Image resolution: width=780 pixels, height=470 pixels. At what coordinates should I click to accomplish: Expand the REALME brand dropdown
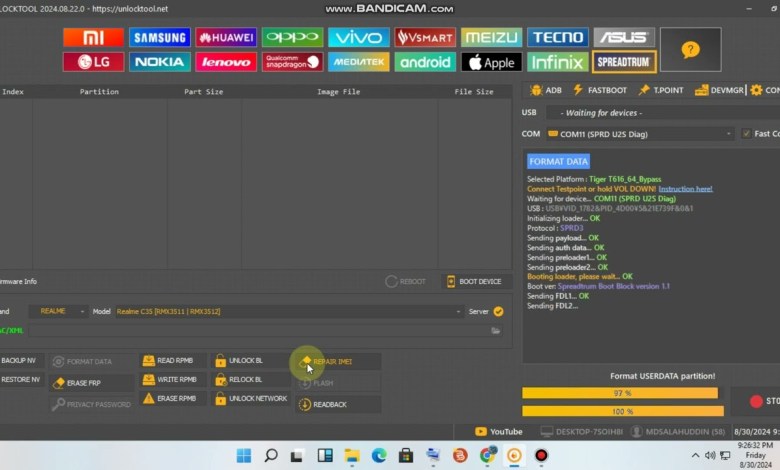tap(58, 311)
